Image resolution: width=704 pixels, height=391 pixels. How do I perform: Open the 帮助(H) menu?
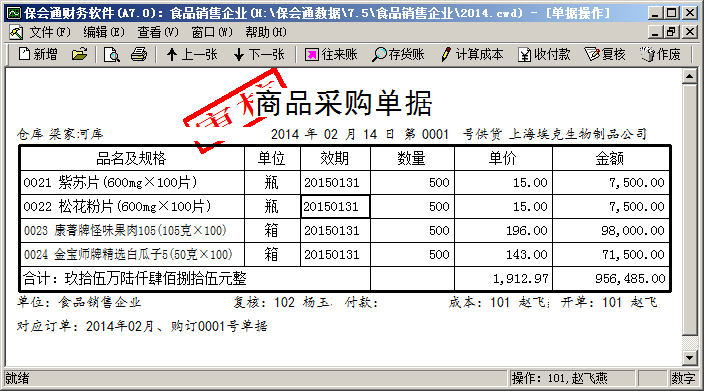click(x=266, y=32)
